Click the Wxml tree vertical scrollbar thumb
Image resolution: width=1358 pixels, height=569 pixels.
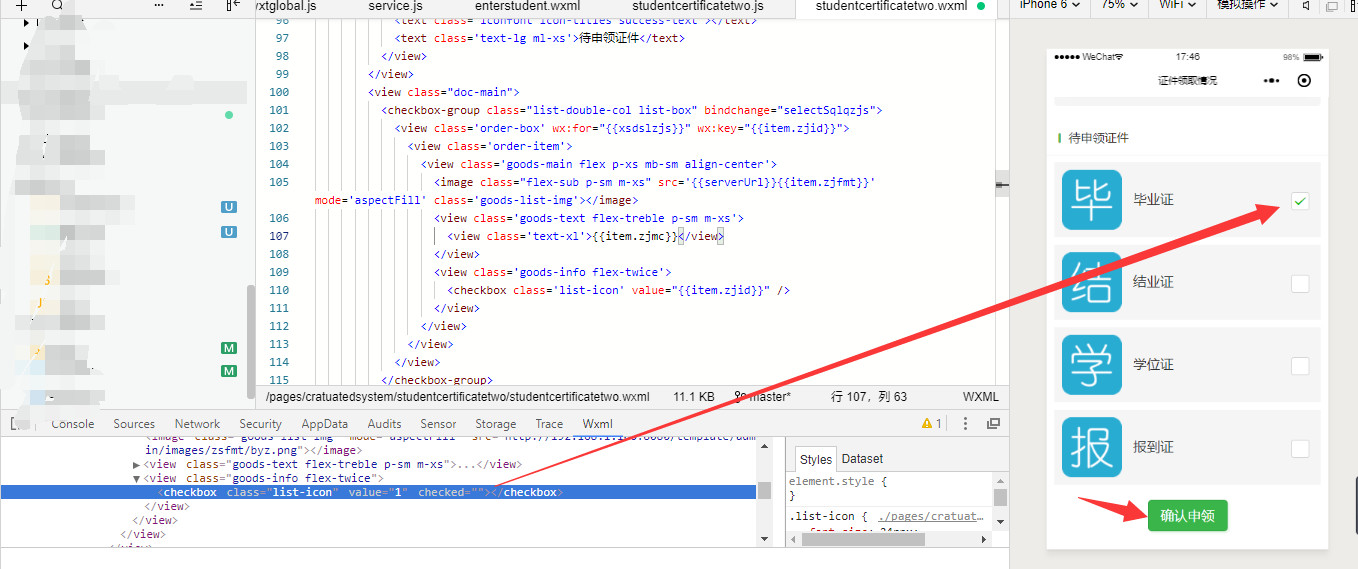click(x=764, y=490)
